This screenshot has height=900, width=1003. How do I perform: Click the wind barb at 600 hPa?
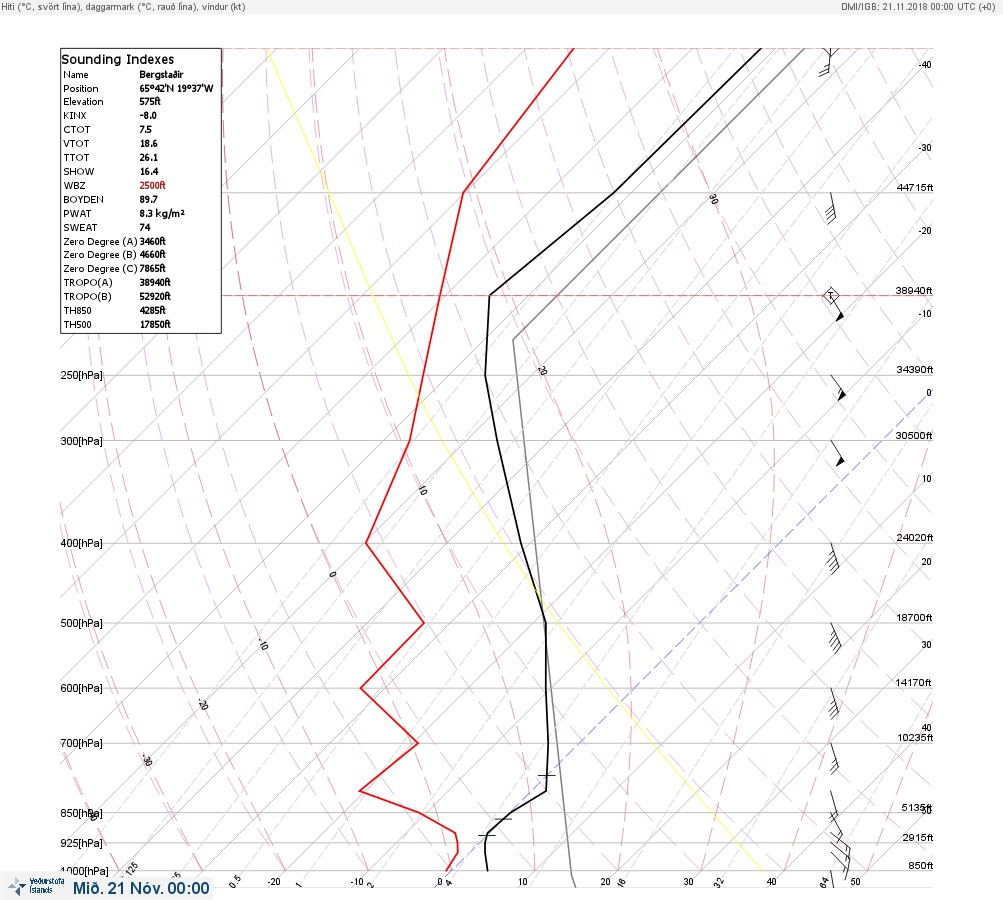point(833,704)
